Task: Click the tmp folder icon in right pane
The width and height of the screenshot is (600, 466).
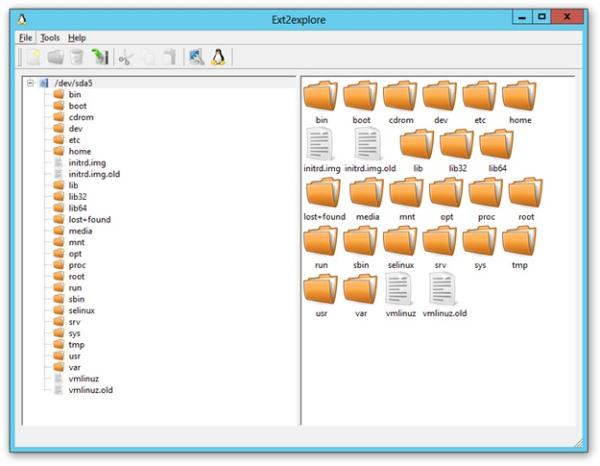Action: [520, 241]
